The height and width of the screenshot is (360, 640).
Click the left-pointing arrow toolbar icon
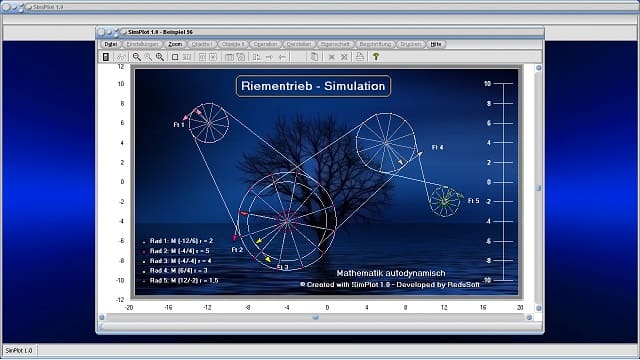click(282, 57)
